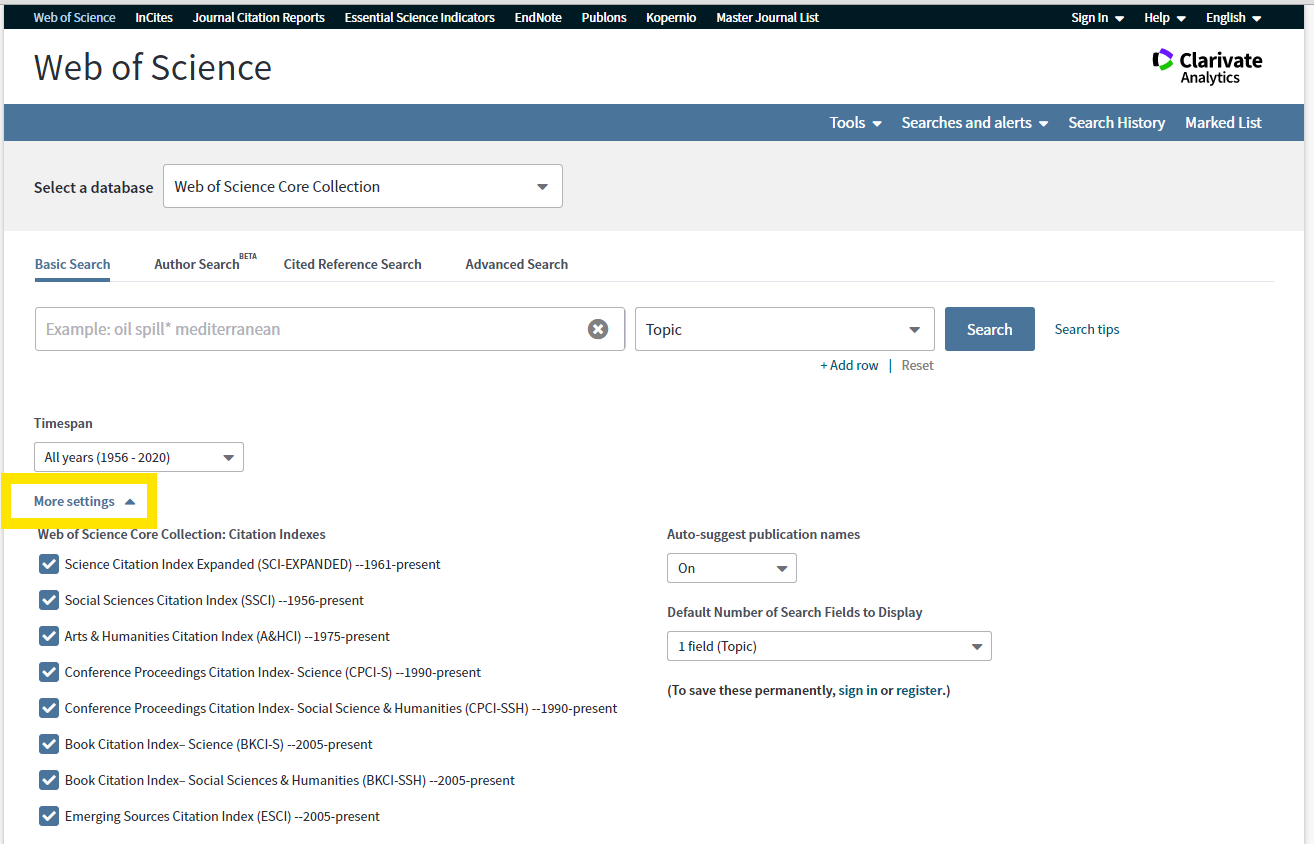Open the Auto-suggest publication names dropdown
Viewport: 1314px width, 844px height.
click(732, 568)
